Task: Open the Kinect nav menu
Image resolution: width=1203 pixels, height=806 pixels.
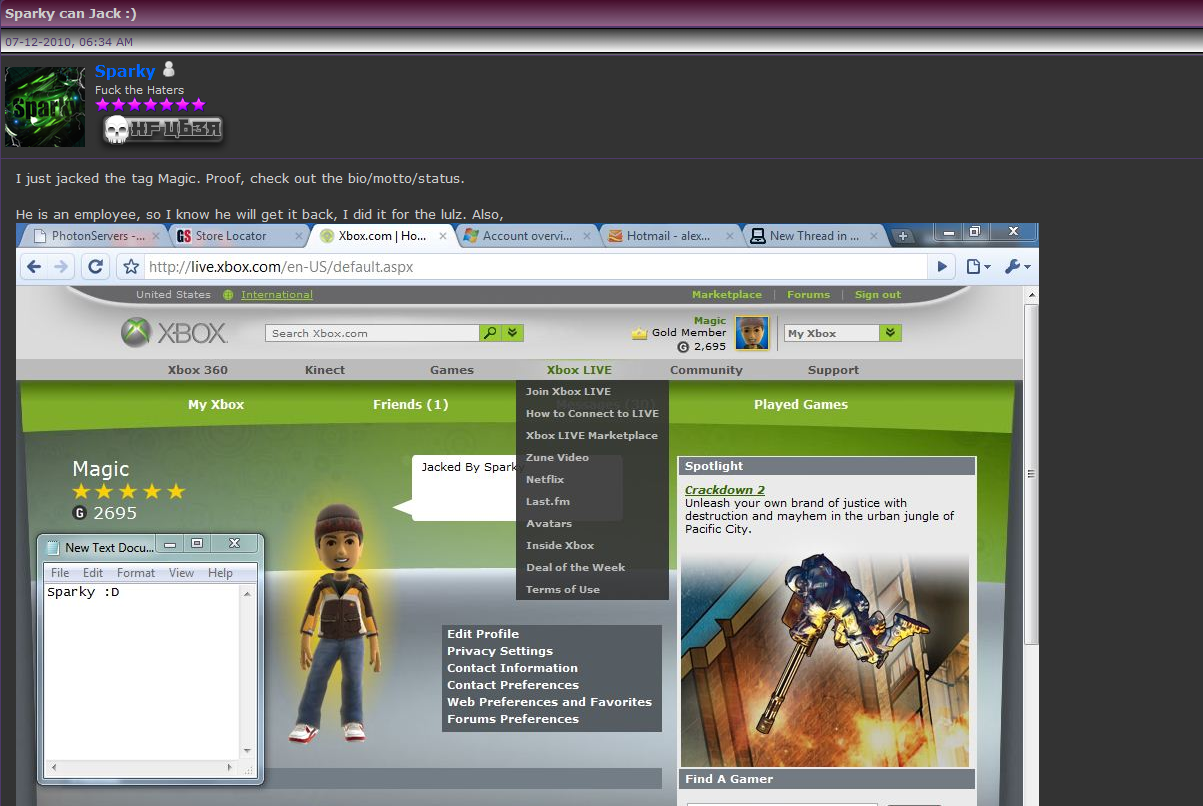Action: [x=325, y=370]
